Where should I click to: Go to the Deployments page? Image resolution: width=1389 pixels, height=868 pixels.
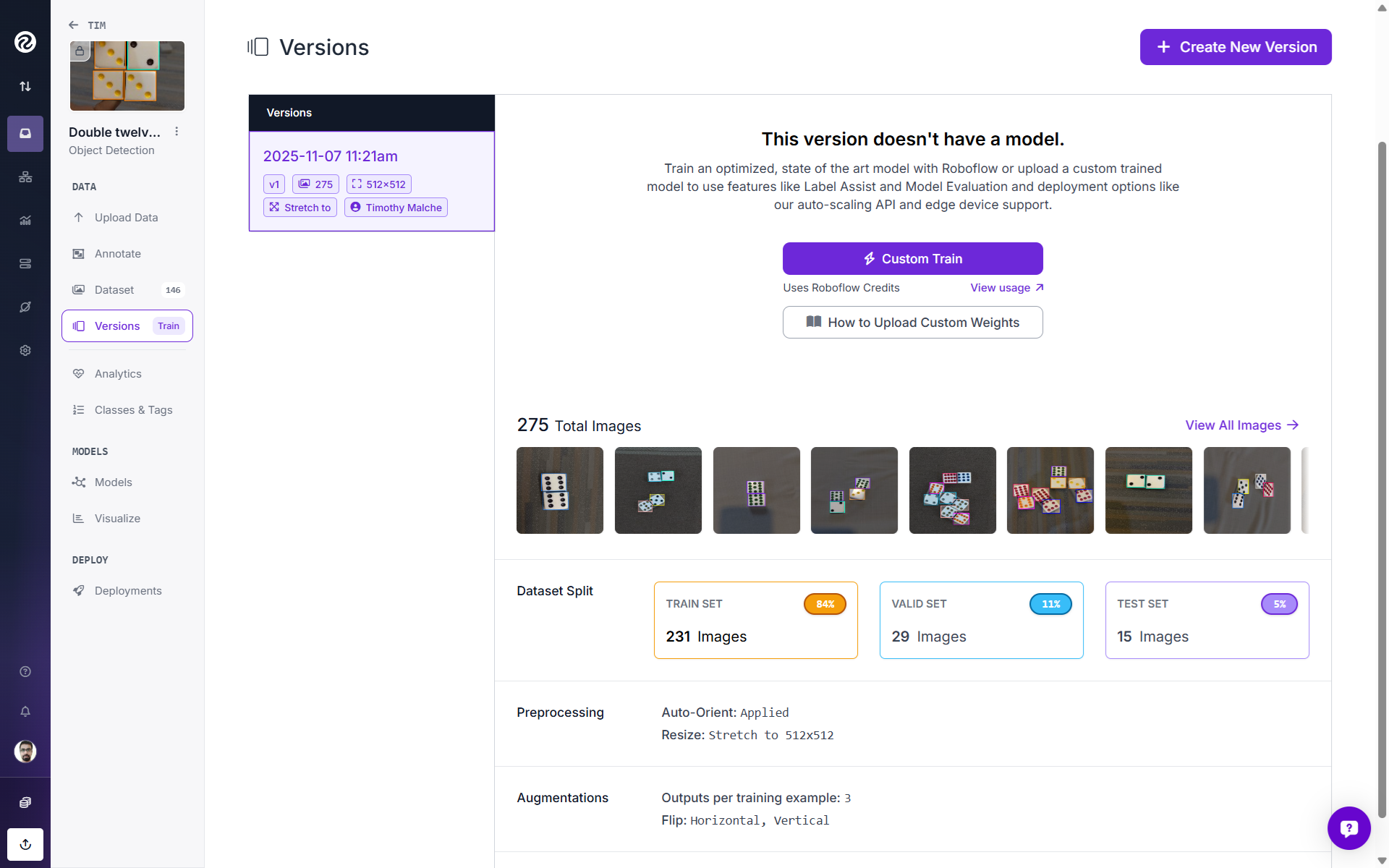tap(128, 591)
